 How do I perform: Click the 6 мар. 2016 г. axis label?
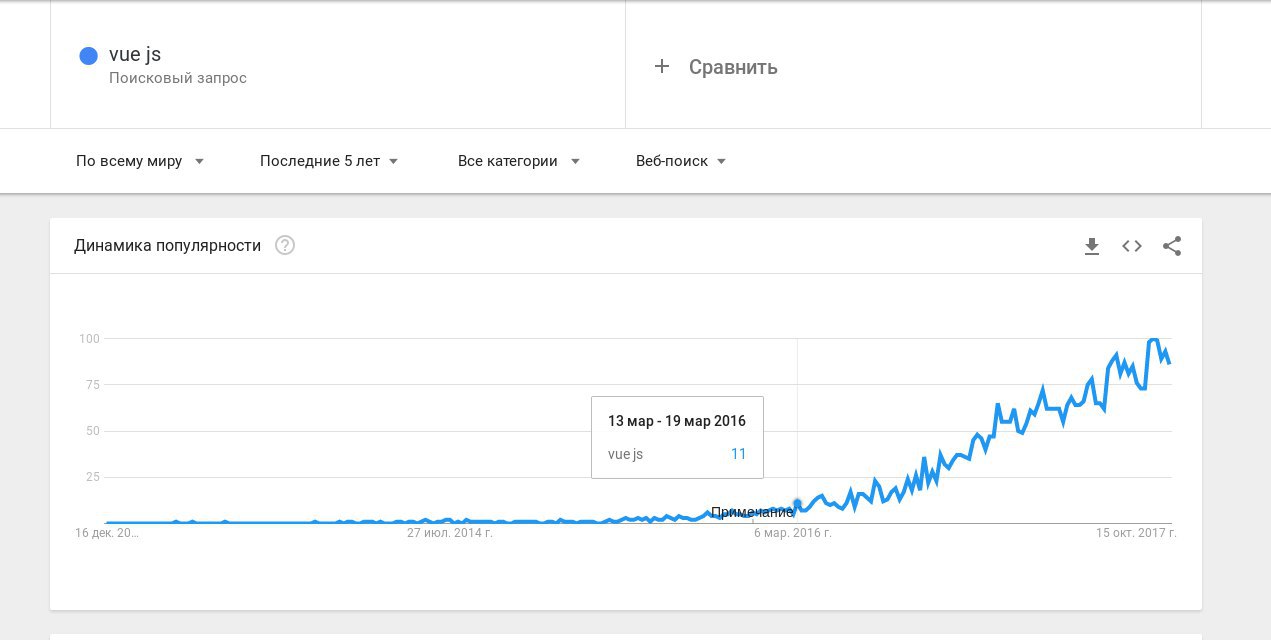793,533
